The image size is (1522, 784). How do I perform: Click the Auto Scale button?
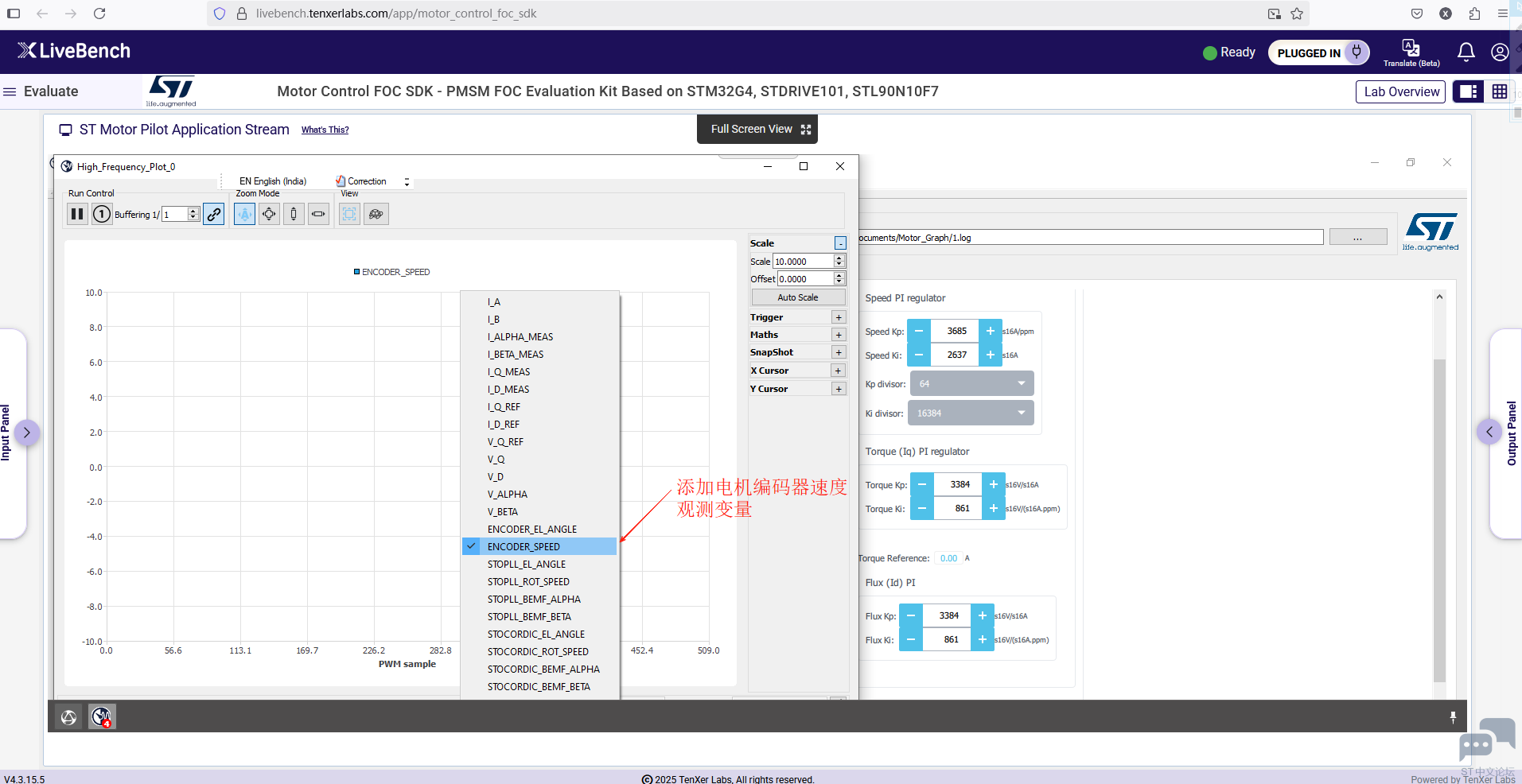pyautogui.click(x=798, y=297)
